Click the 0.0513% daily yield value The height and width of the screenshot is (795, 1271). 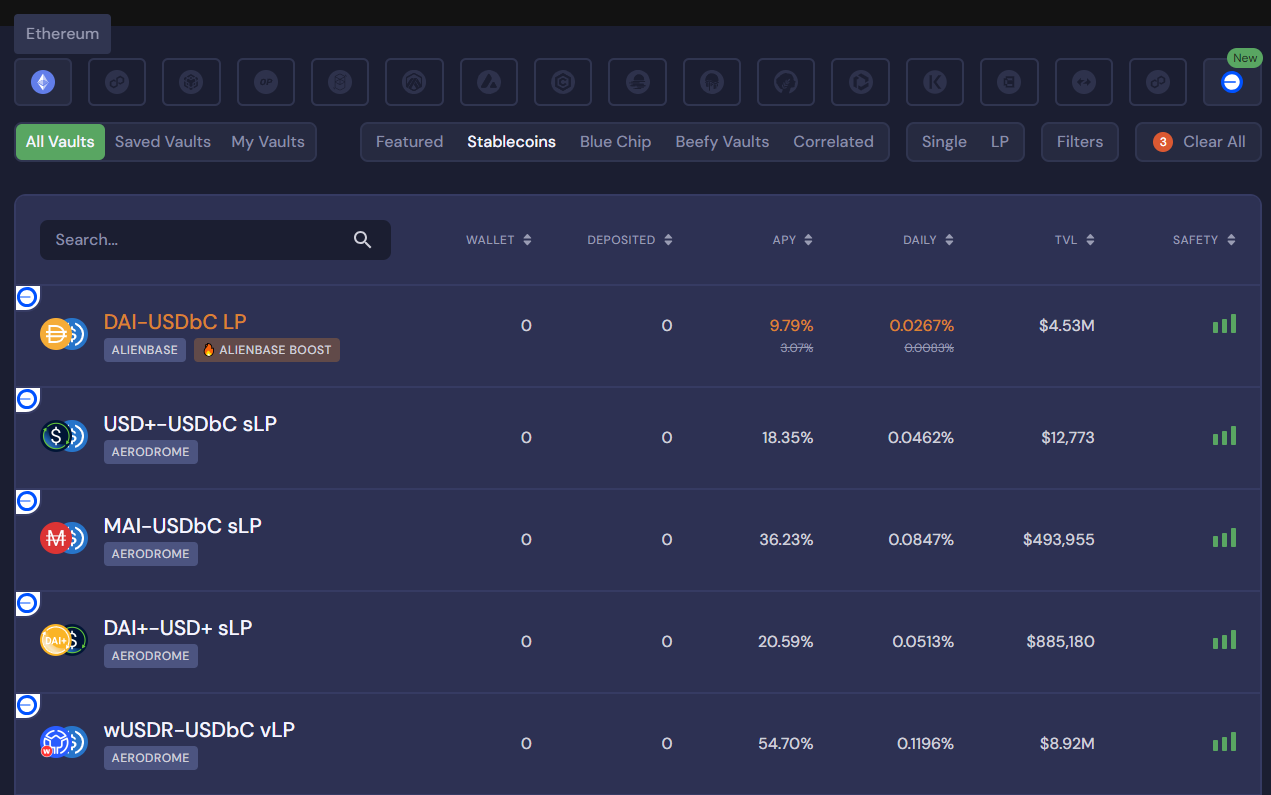[x=923, y=642]
